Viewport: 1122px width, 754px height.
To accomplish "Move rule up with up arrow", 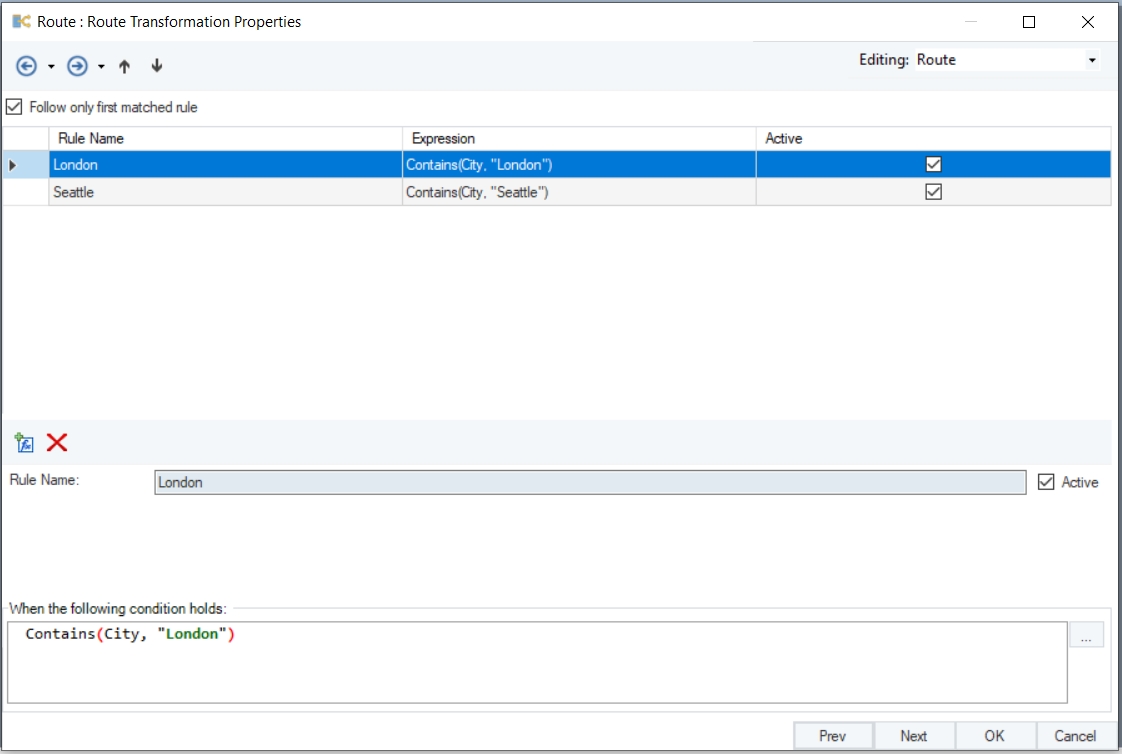I will click(125, 66).
